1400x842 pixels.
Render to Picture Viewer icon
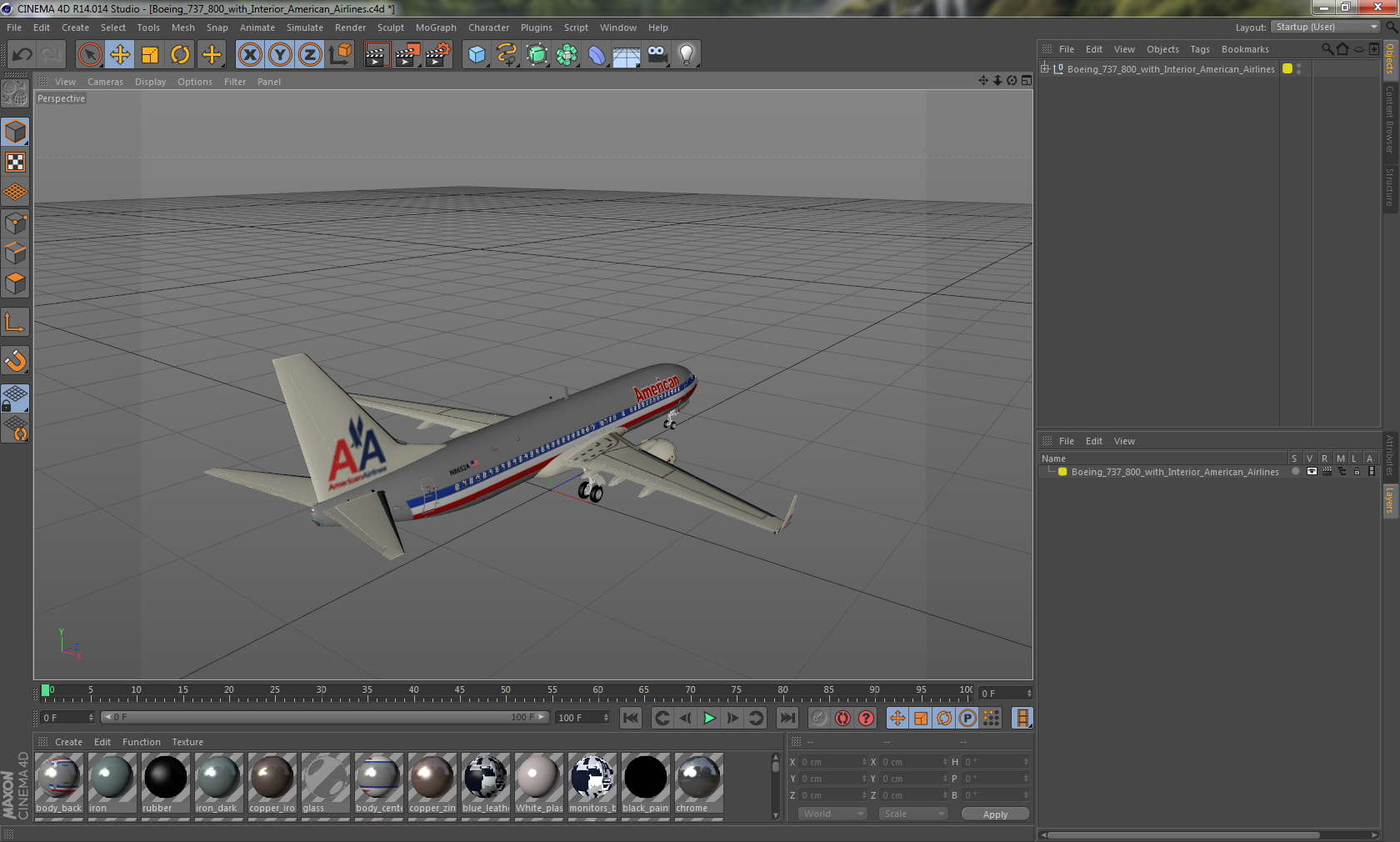pyautogui.click(x=407, y=55)
